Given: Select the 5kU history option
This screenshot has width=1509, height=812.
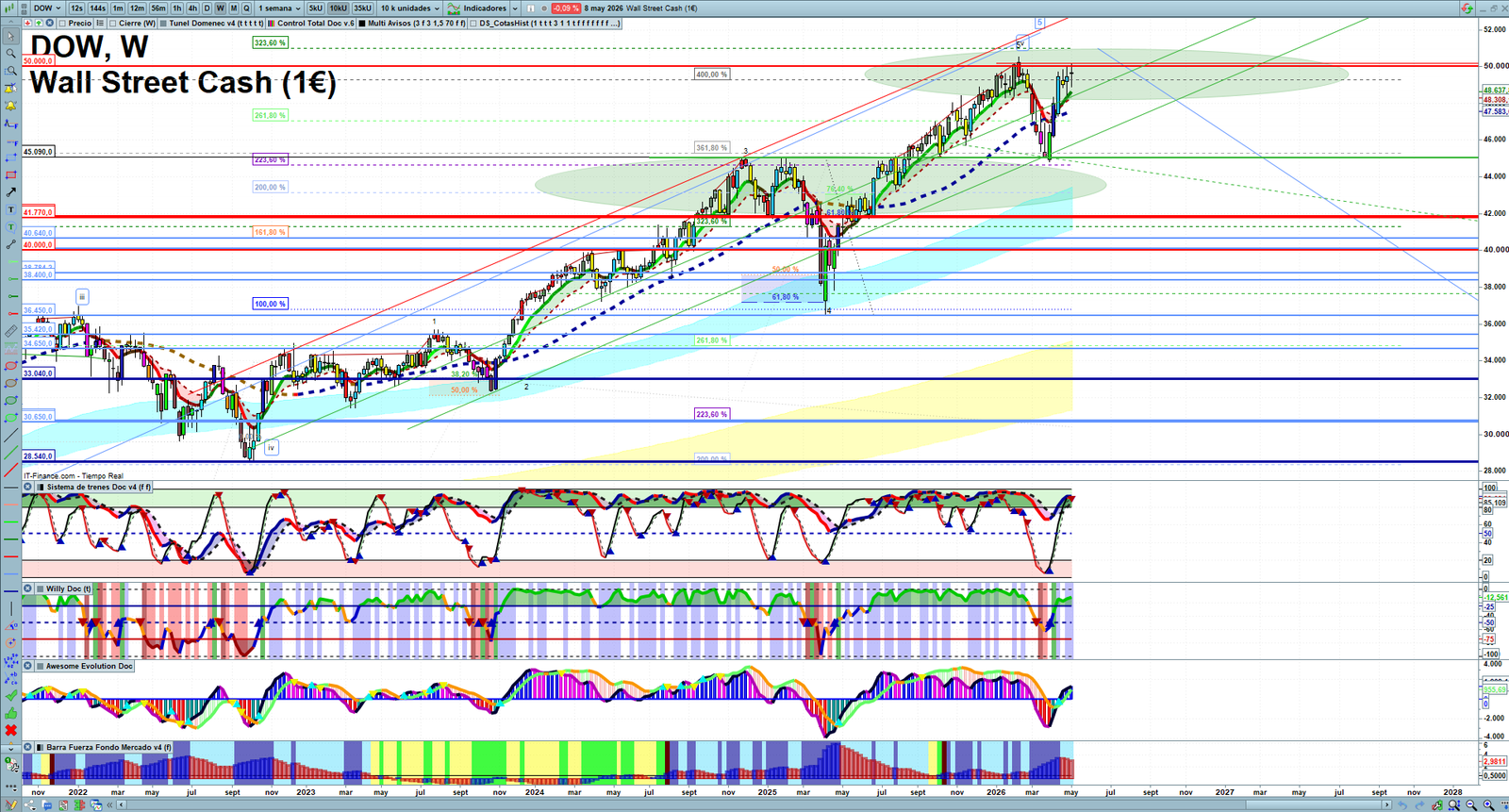Looking at the screenshot, I should point(316,8).
